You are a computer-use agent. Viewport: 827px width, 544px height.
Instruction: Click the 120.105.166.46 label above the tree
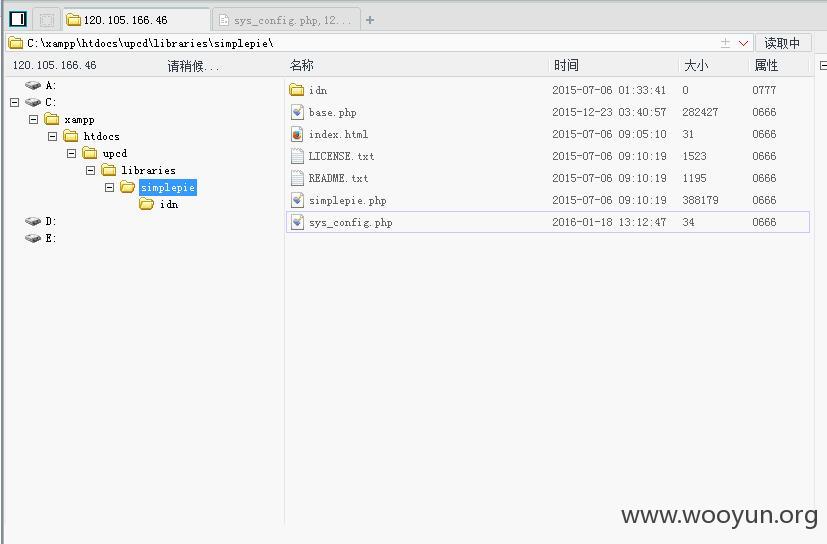pos(55,65)
